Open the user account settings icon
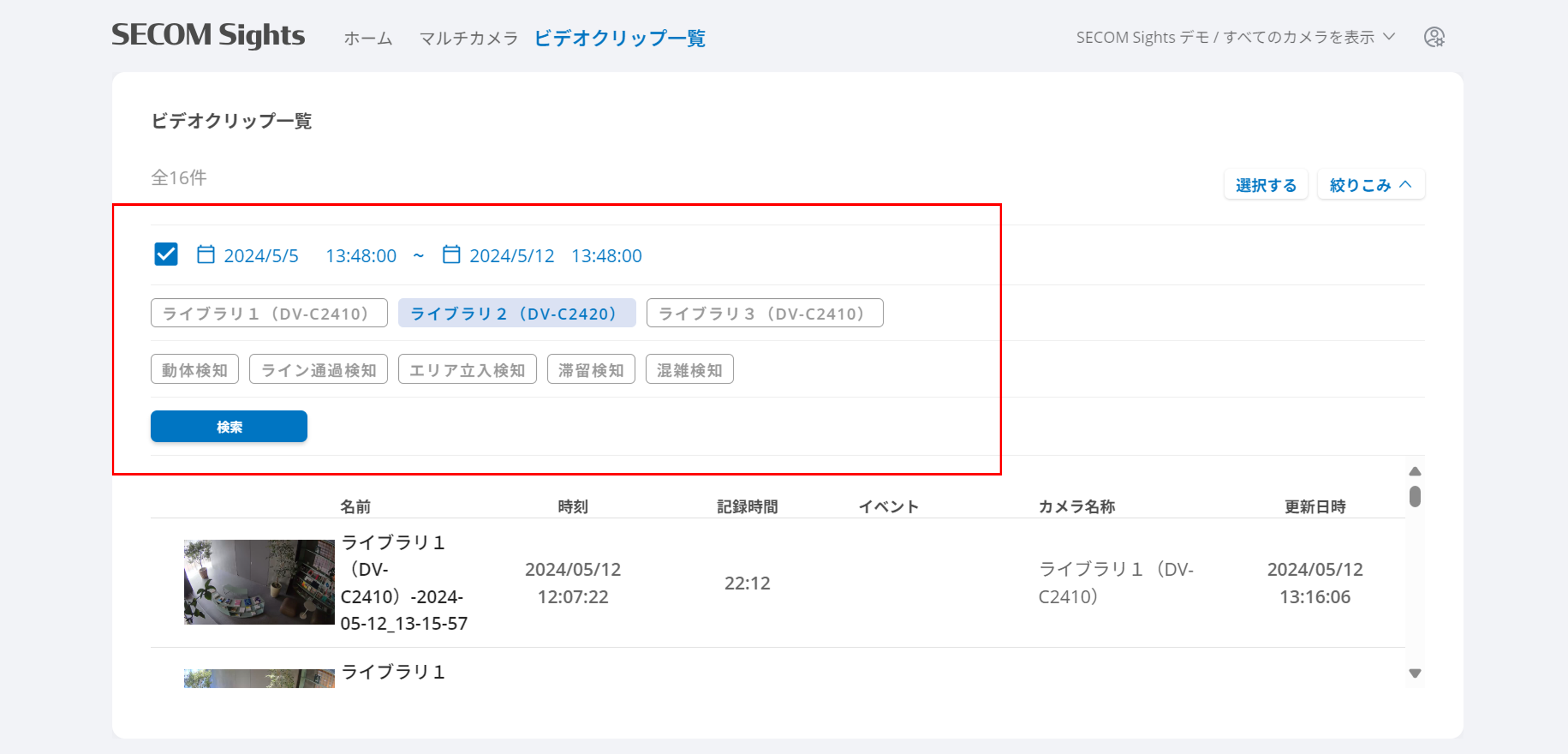 1434,37
